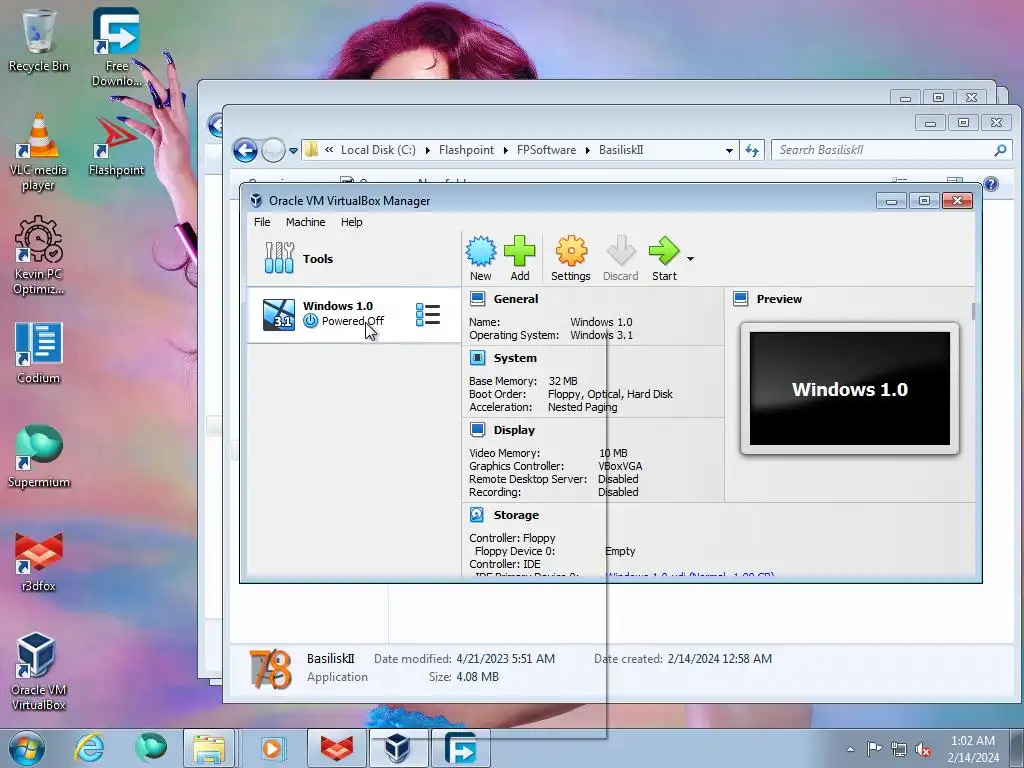Click muted volume speaker tray icon
This screenshot has height=768, width=1024.
tap(923, 749)
